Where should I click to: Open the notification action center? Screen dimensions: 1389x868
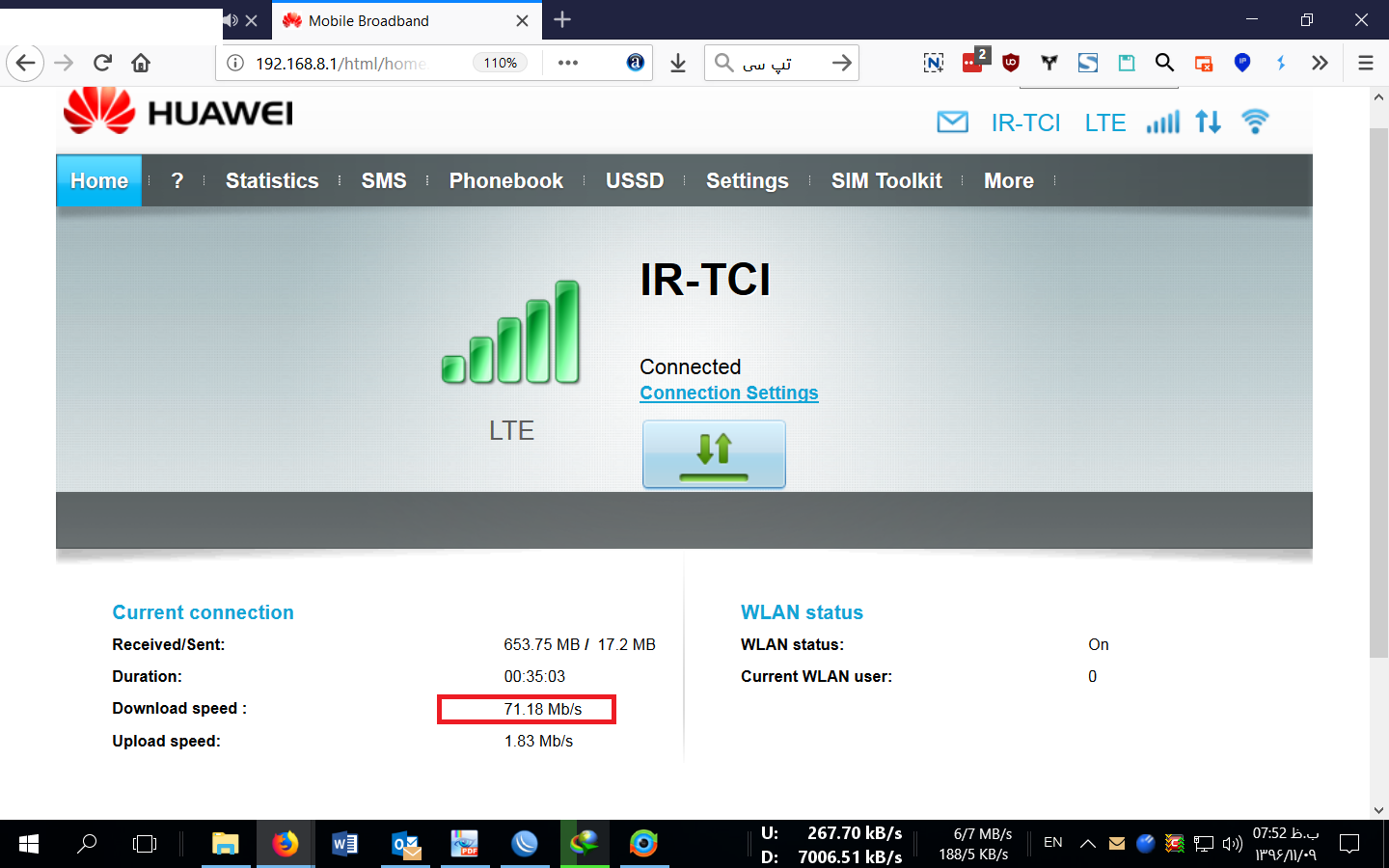(1349, 844)
